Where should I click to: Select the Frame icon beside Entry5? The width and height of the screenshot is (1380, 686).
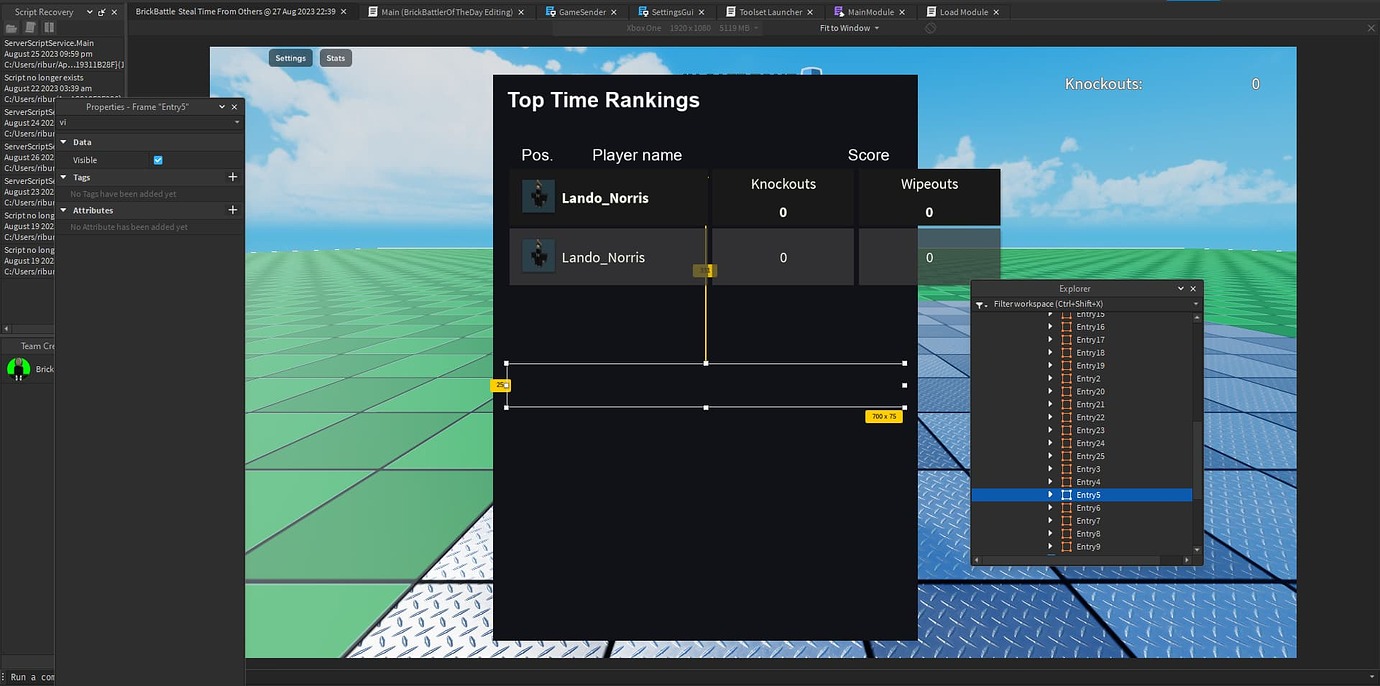pos(1066,494)
